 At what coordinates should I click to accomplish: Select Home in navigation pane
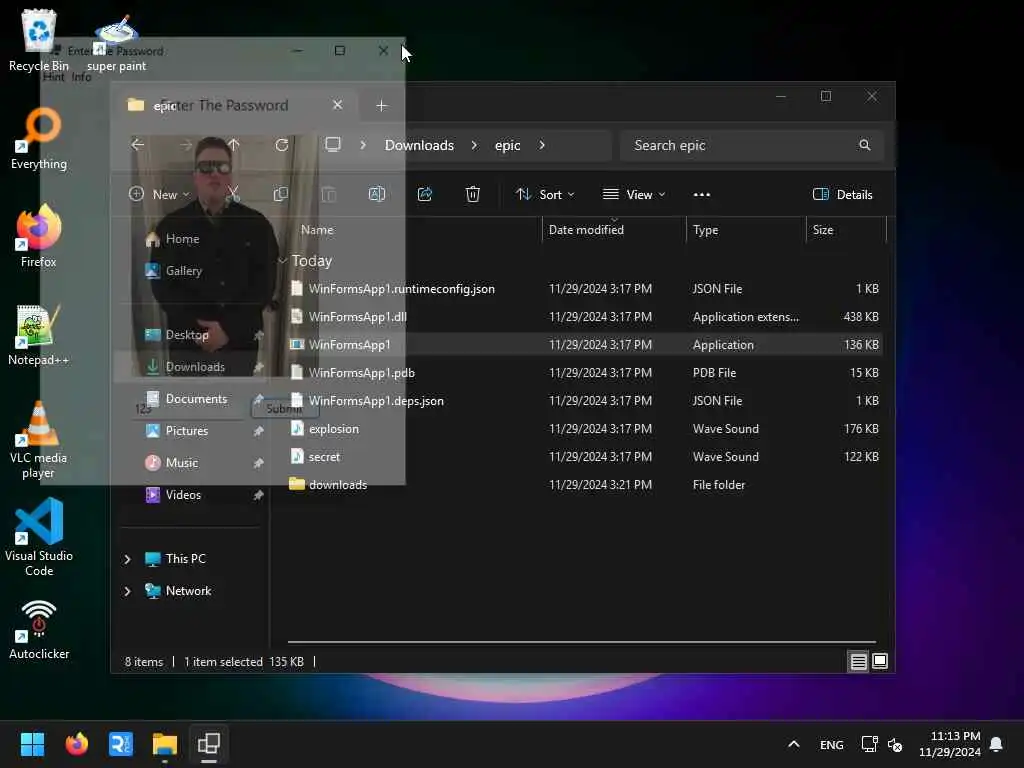182,239
